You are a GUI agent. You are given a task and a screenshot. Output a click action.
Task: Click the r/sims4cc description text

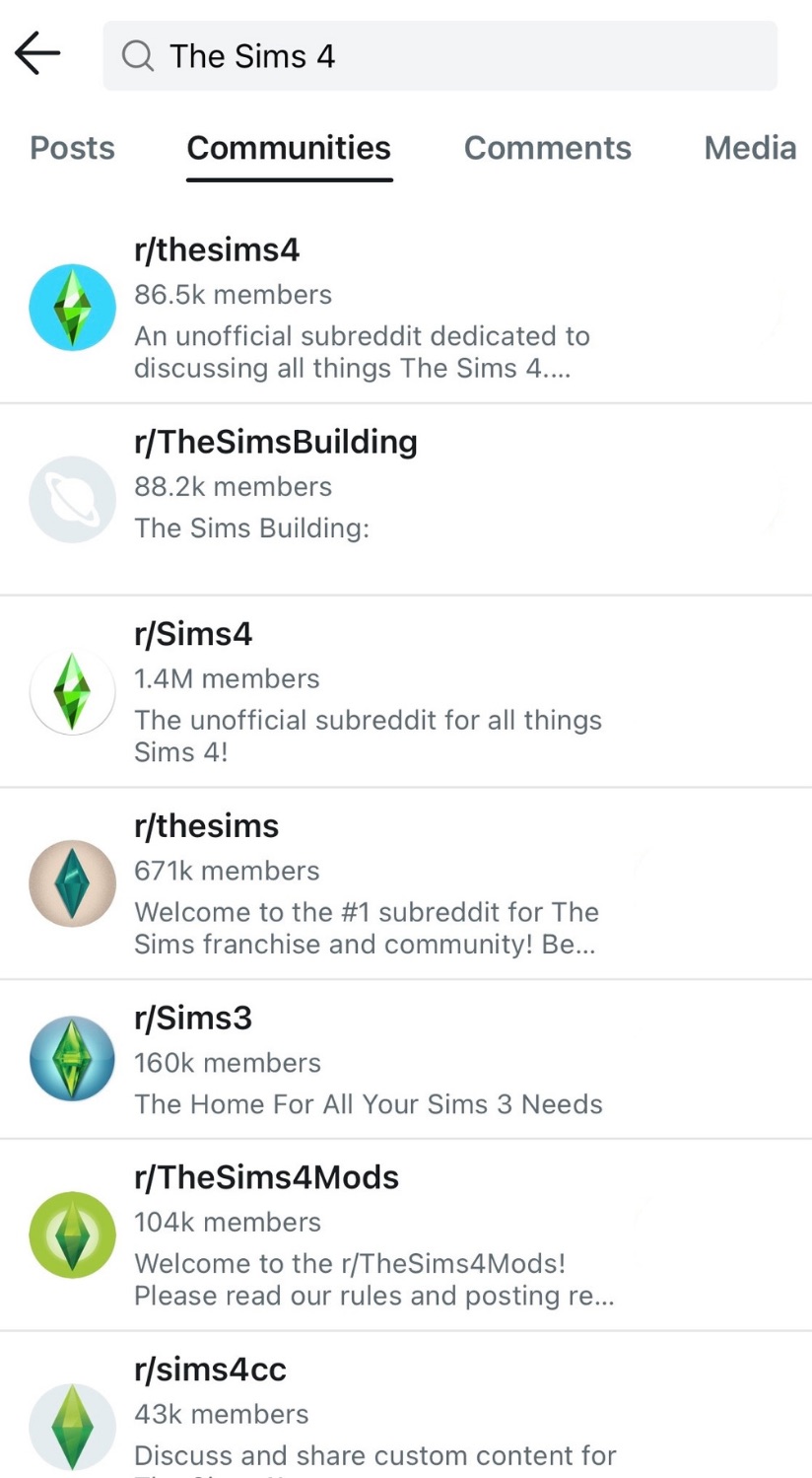(x=375, y=1455)
